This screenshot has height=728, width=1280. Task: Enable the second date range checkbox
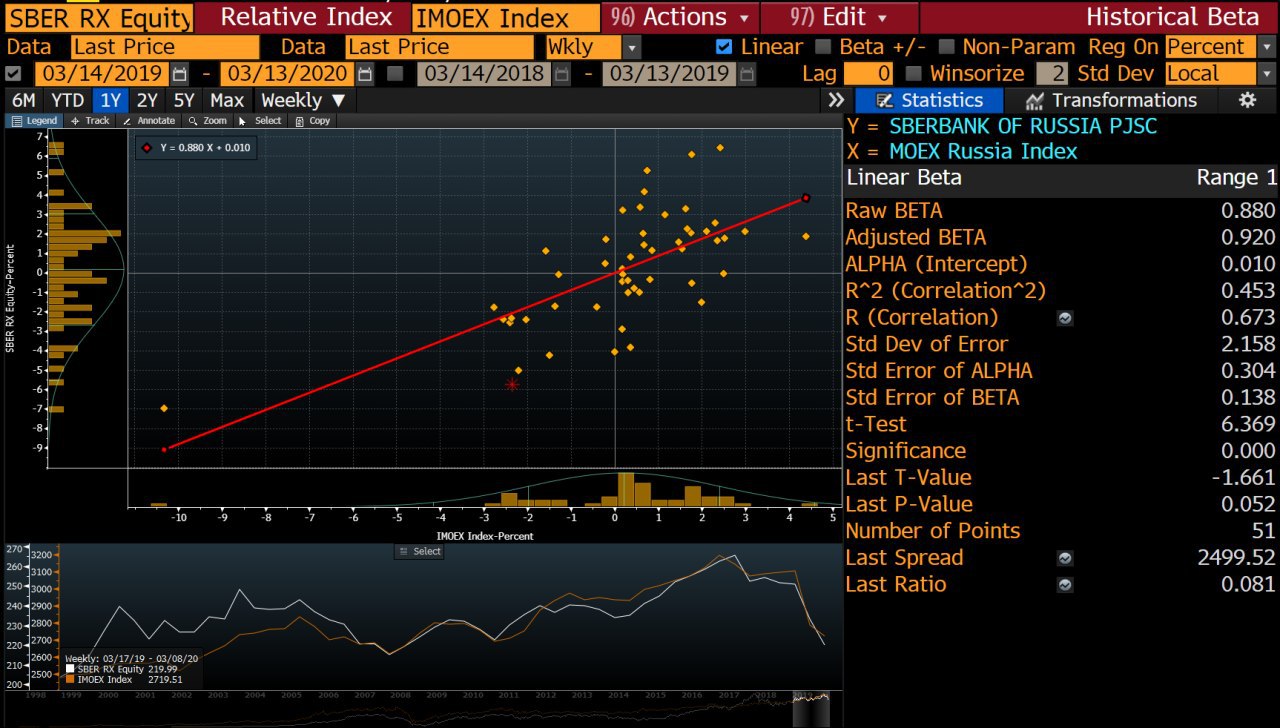(x=396, y=73)
